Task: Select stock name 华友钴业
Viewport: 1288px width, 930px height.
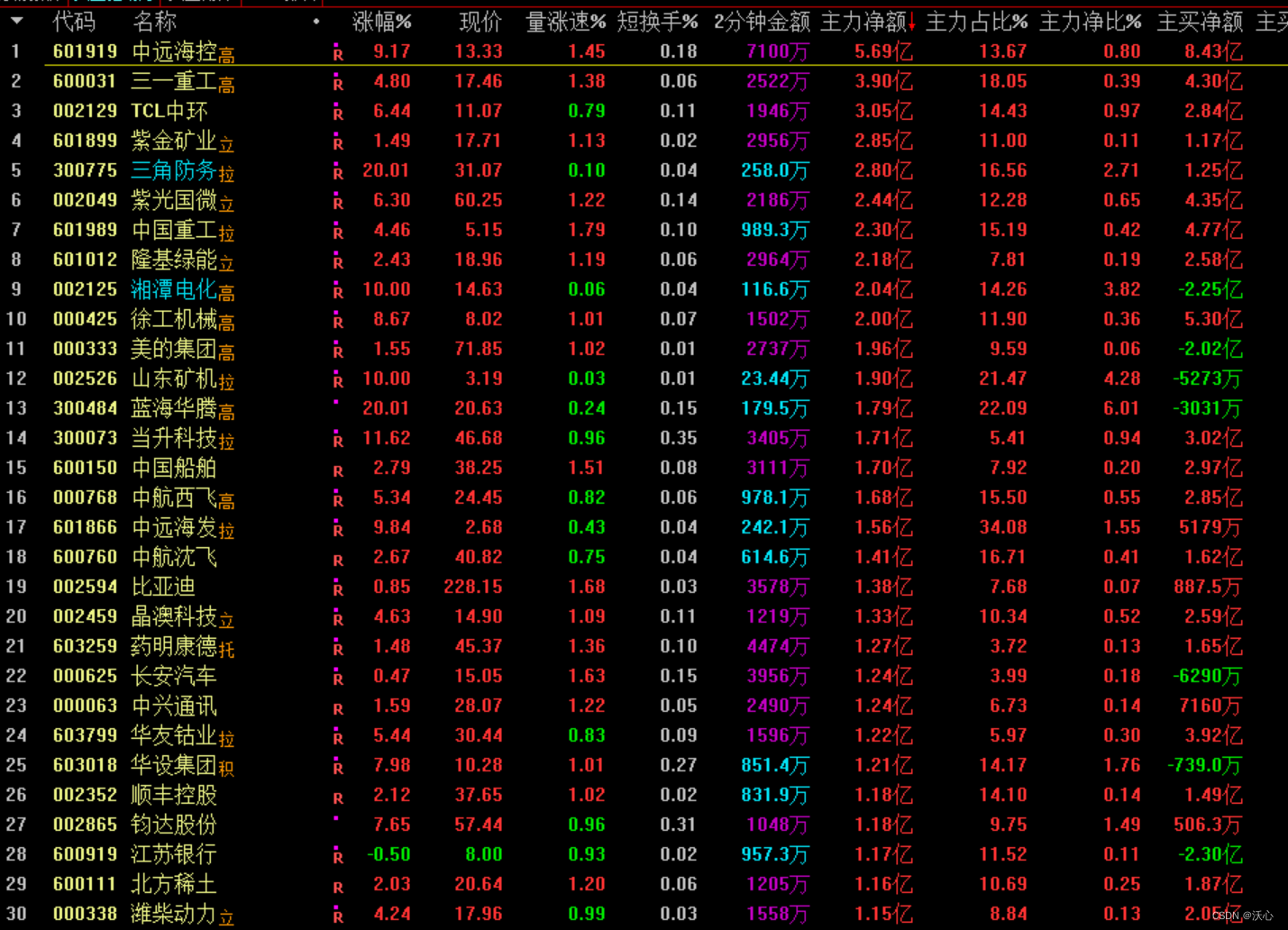Action: pyautogui.click(x=174, y=736)
